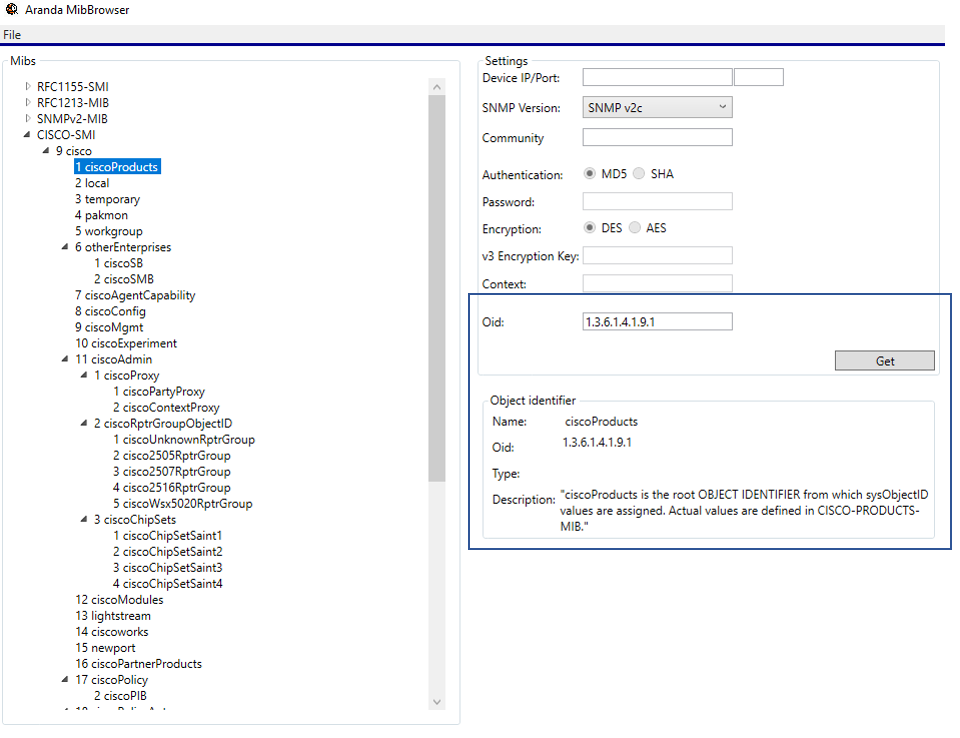This screenshot has width=960, height=738.
Task: Select the 7 ciscoAgentCapability item
Action: tap(135, 295)
